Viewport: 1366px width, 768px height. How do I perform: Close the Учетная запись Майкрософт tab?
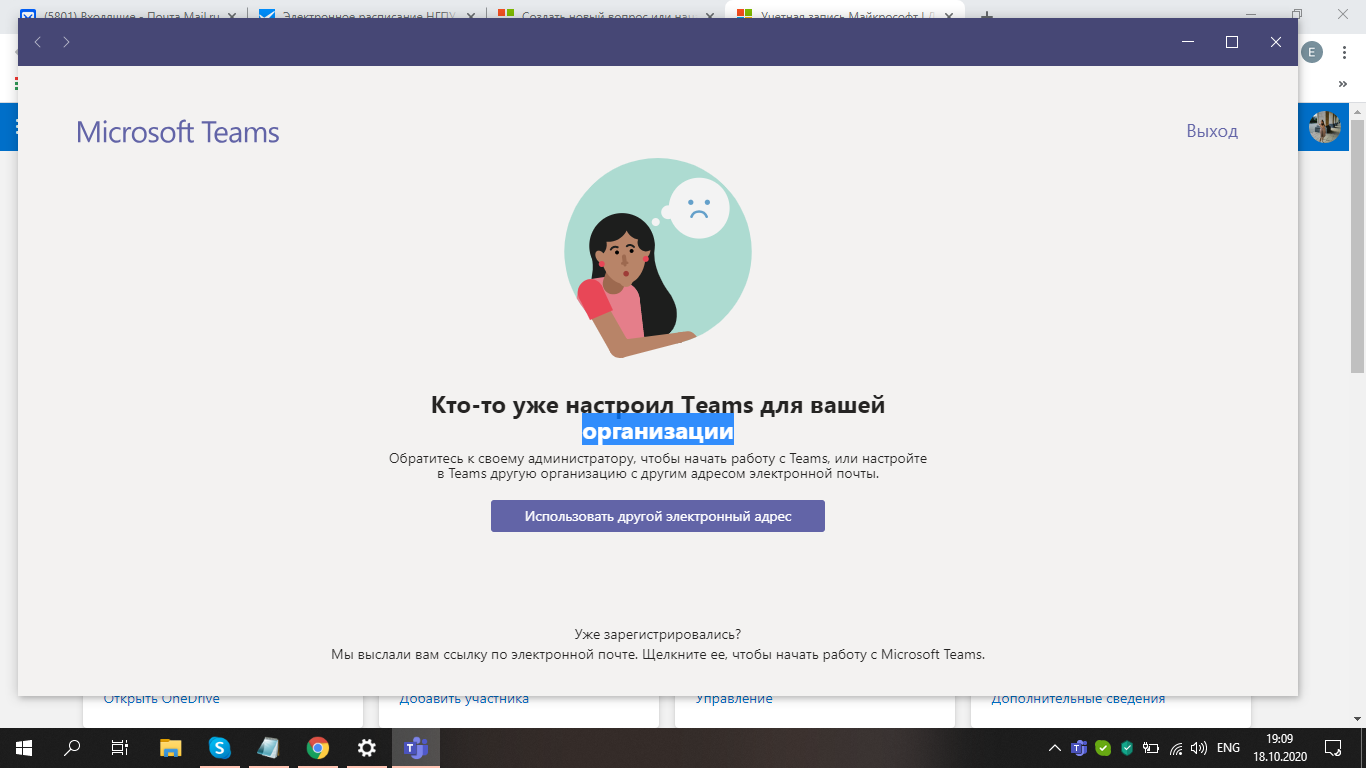(x=948, y=16)
